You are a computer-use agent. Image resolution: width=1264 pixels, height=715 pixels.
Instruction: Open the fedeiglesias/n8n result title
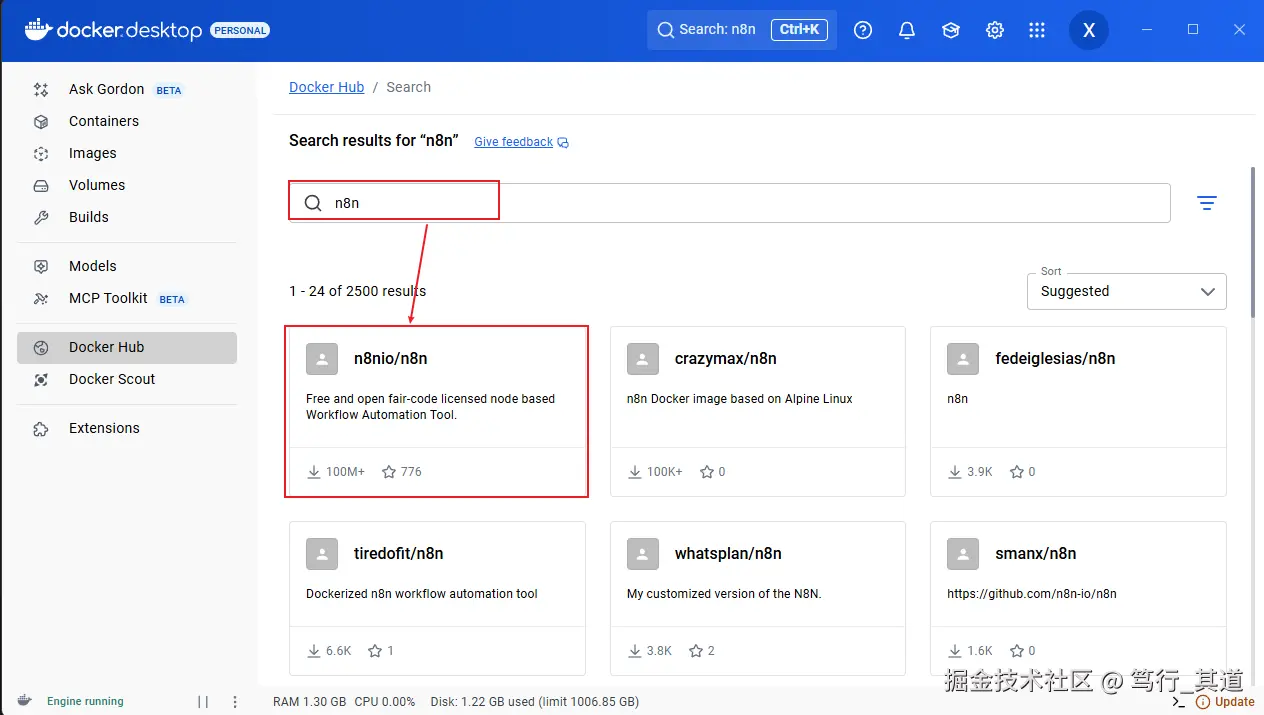[x=1055, y=359]
